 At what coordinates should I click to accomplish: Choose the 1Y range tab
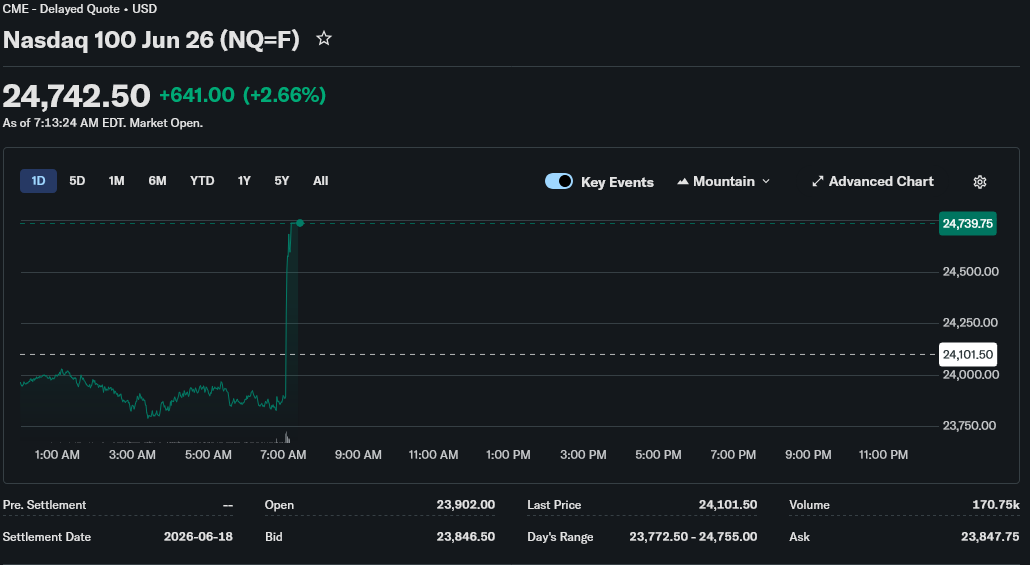(x=244, y=181)
